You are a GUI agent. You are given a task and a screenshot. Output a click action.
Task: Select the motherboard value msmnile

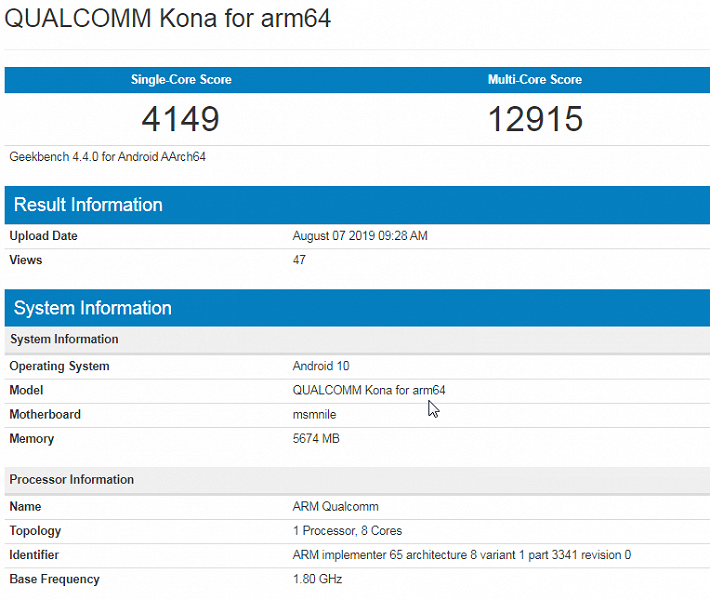(x=316, y=414)
